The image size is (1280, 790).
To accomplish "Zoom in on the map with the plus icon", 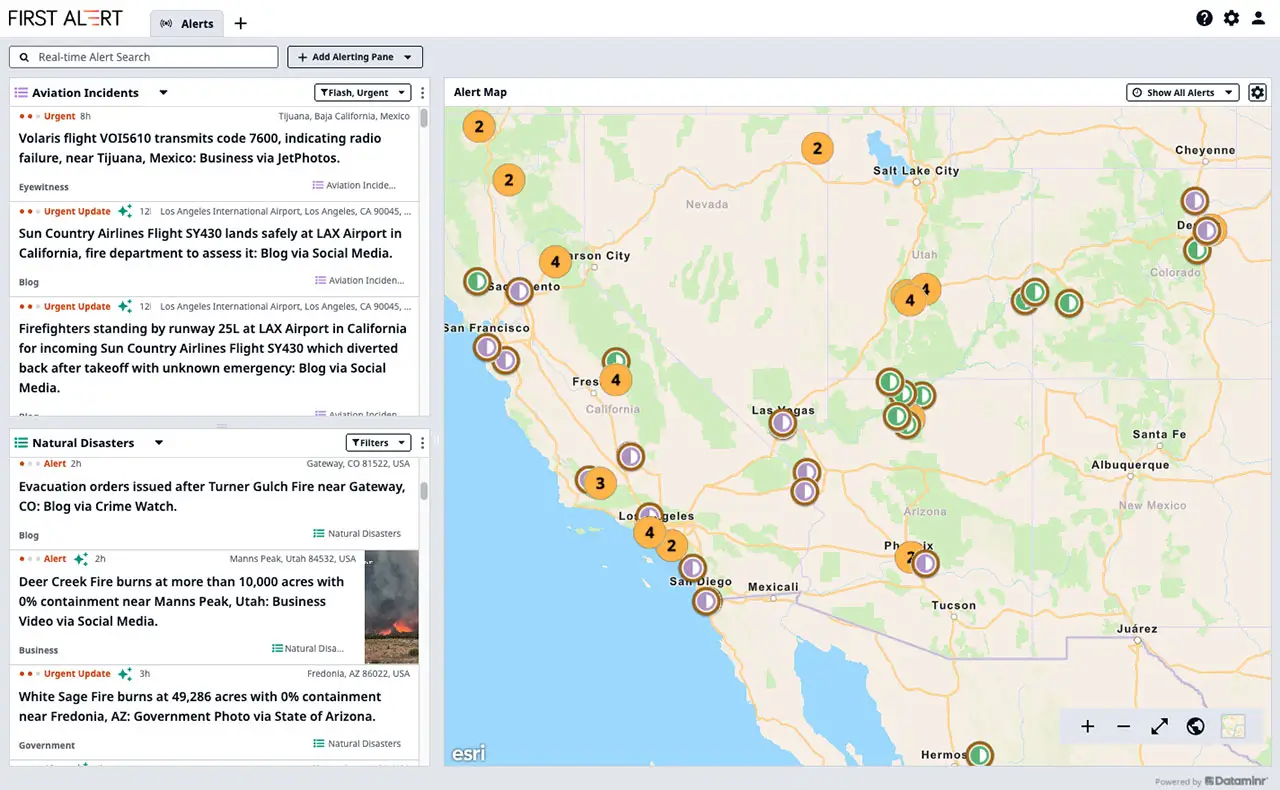I will coord(1087,727).
